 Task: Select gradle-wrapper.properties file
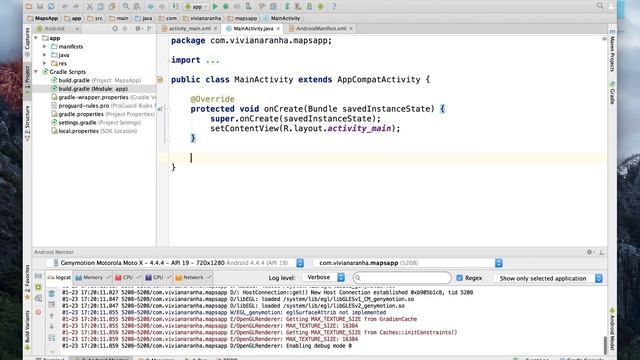tap(103, 97)
